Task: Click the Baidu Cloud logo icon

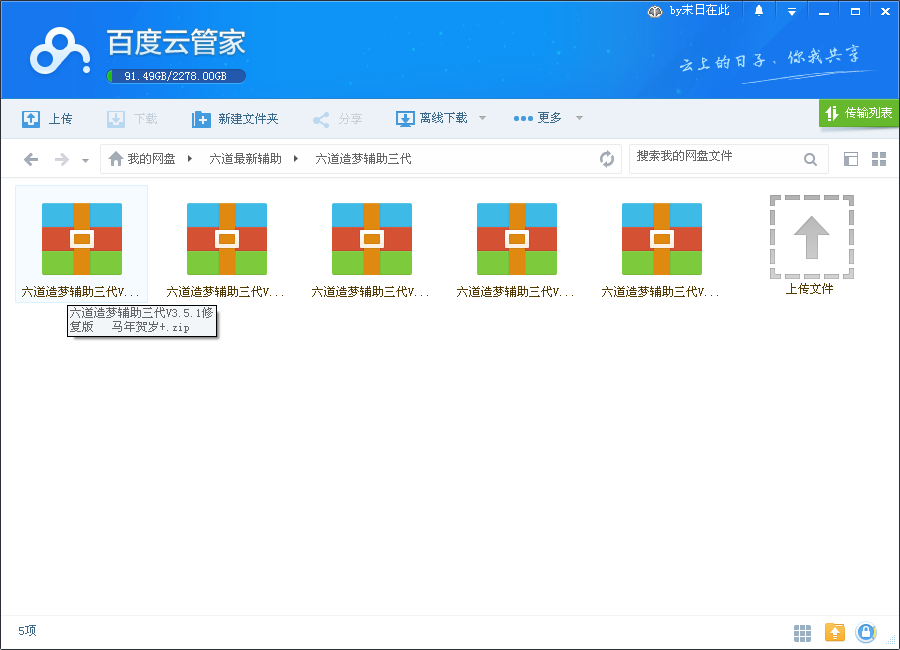Action: pyautogui.click(x=60, y=52)
